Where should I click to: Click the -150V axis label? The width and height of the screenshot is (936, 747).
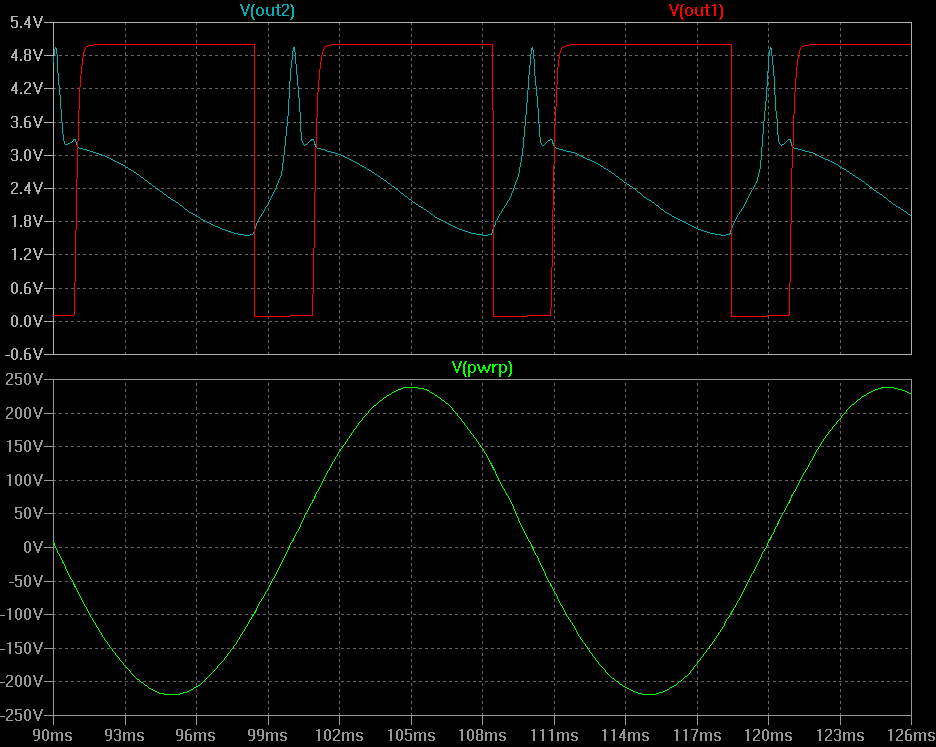[x=22, y=648]
